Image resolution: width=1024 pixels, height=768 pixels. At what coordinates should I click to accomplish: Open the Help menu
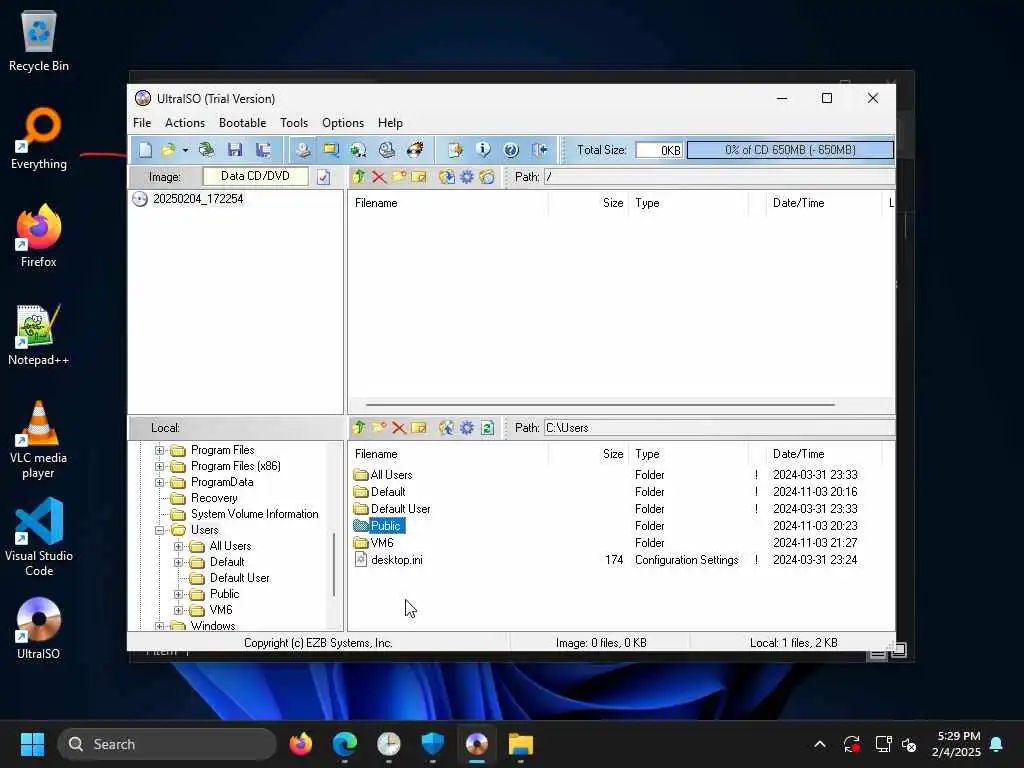[x=390, y=123]
